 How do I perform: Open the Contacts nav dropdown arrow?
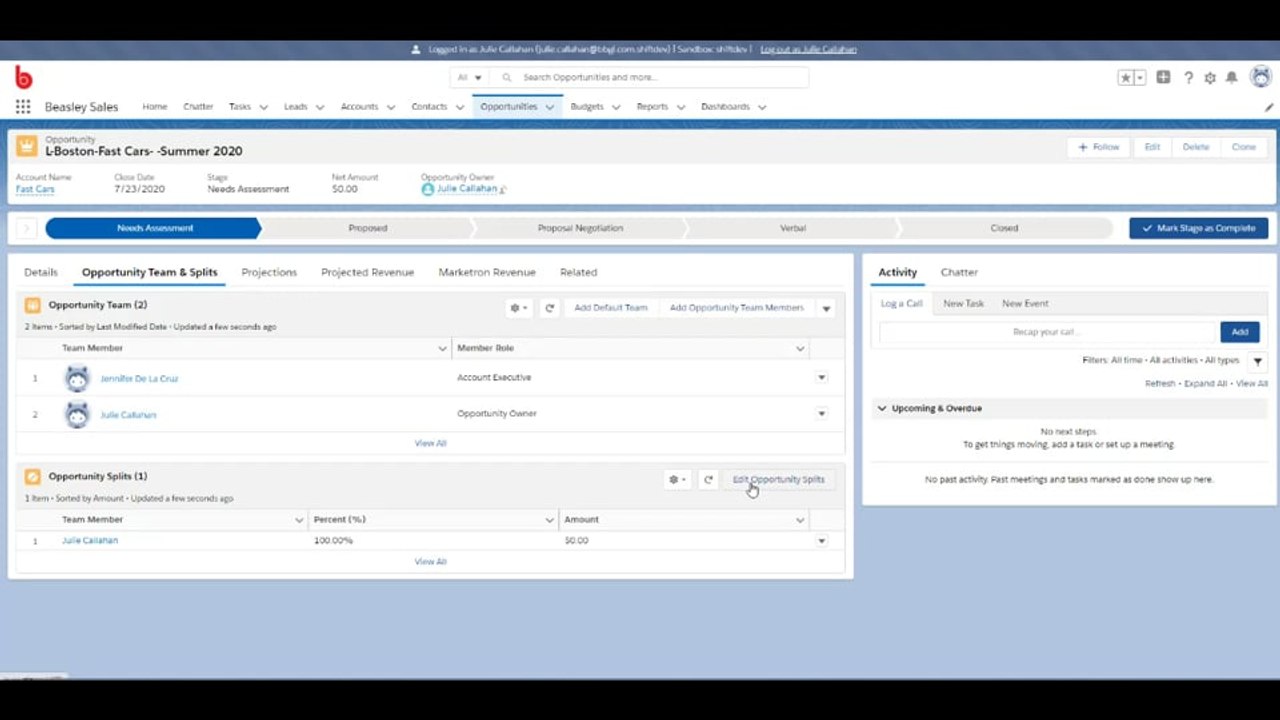(x=460, y=107)
